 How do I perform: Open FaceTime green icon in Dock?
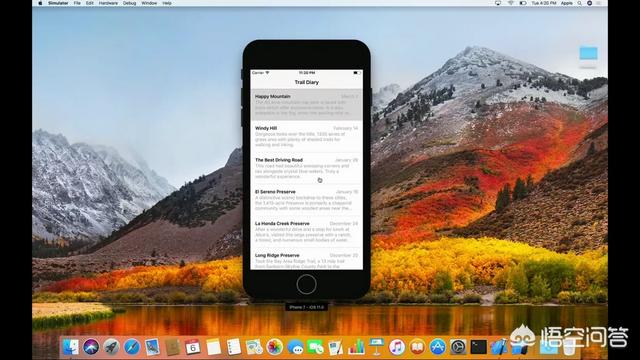coord(315,347)
